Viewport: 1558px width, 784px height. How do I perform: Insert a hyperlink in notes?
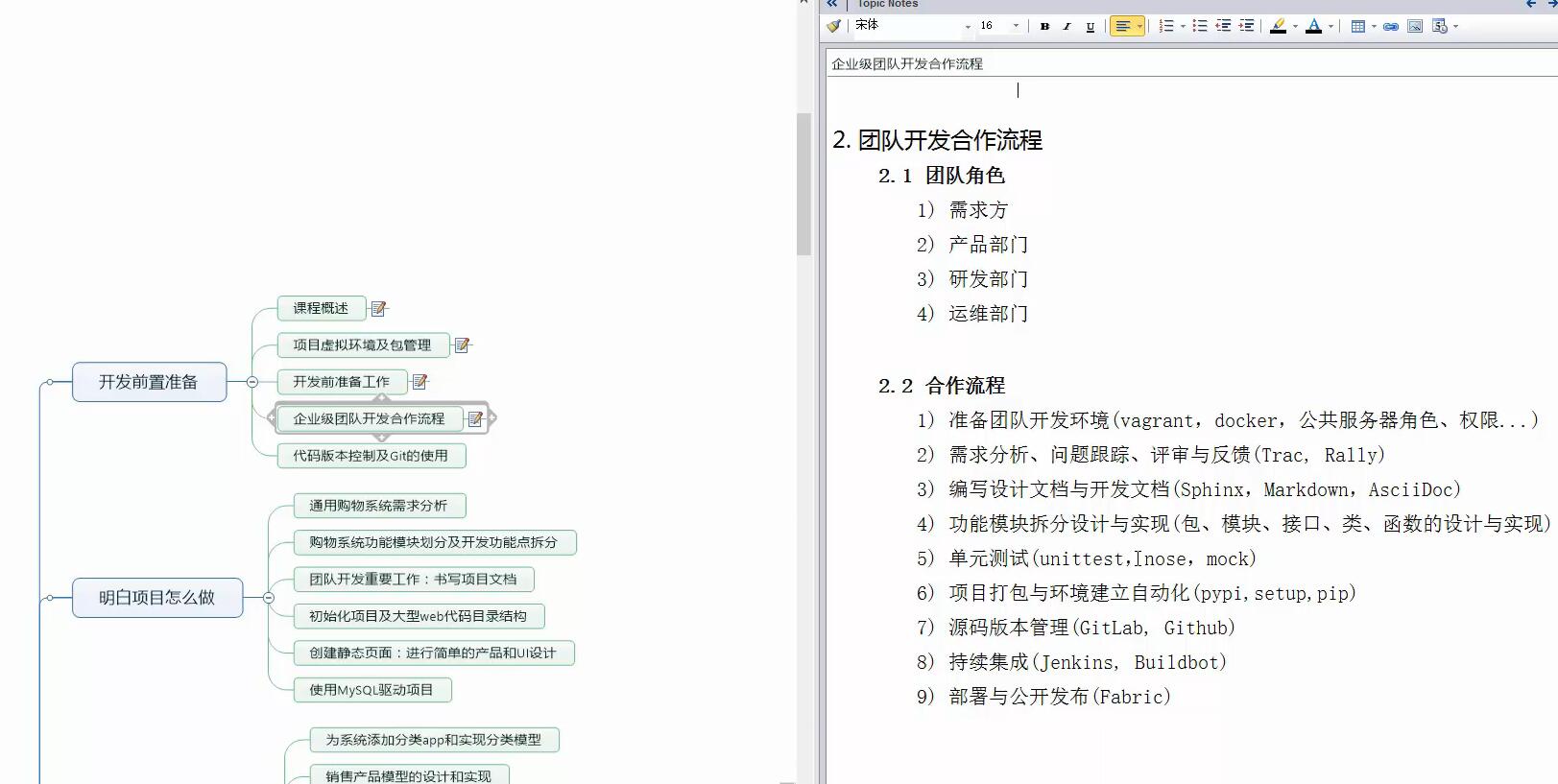click(x=1390, y=26)
